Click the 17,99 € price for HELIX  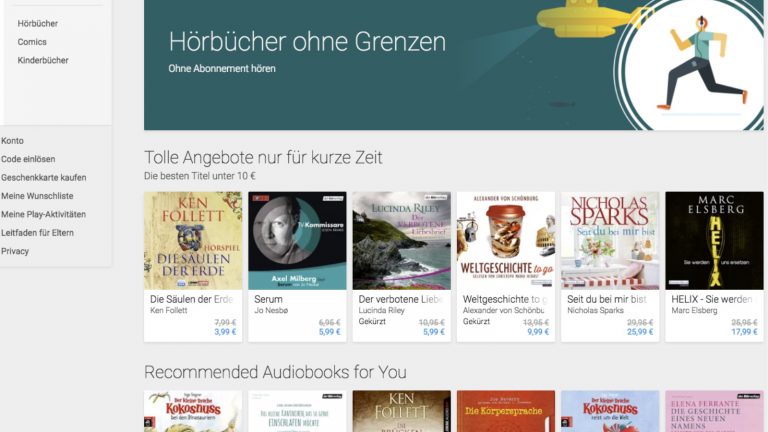click(x=744, y=332)
